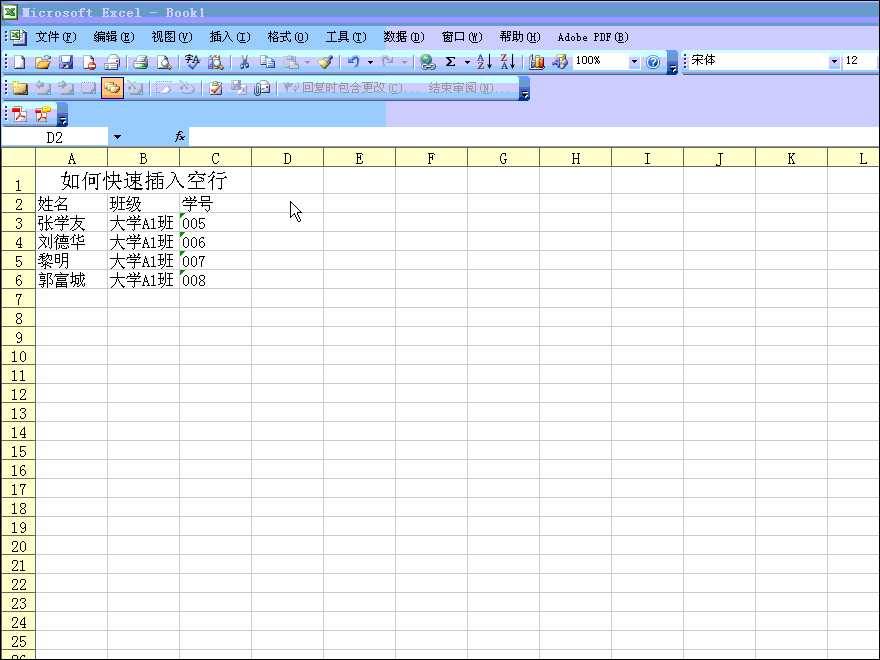The height and width of the screenshot is (660, 880).
Task: Open the 宋体 font name dropdown
Action: [834, 62]
